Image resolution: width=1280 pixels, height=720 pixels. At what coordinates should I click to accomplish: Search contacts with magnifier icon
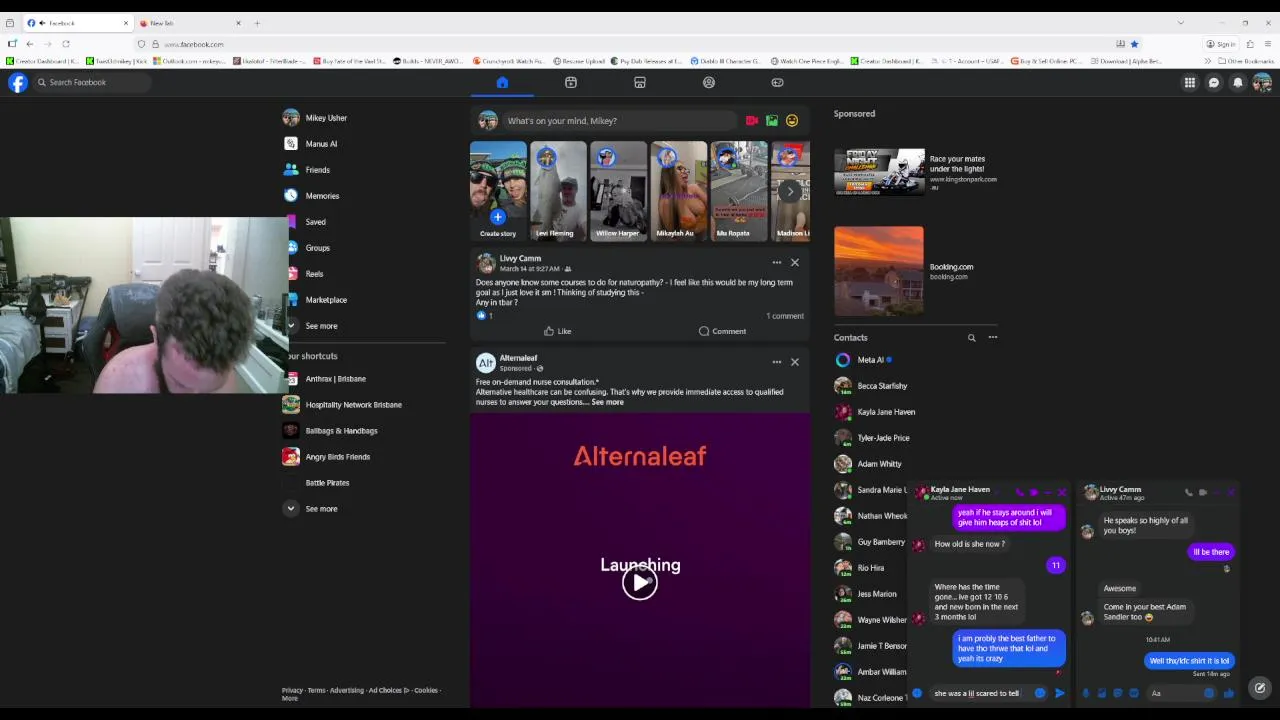[971, 338]
